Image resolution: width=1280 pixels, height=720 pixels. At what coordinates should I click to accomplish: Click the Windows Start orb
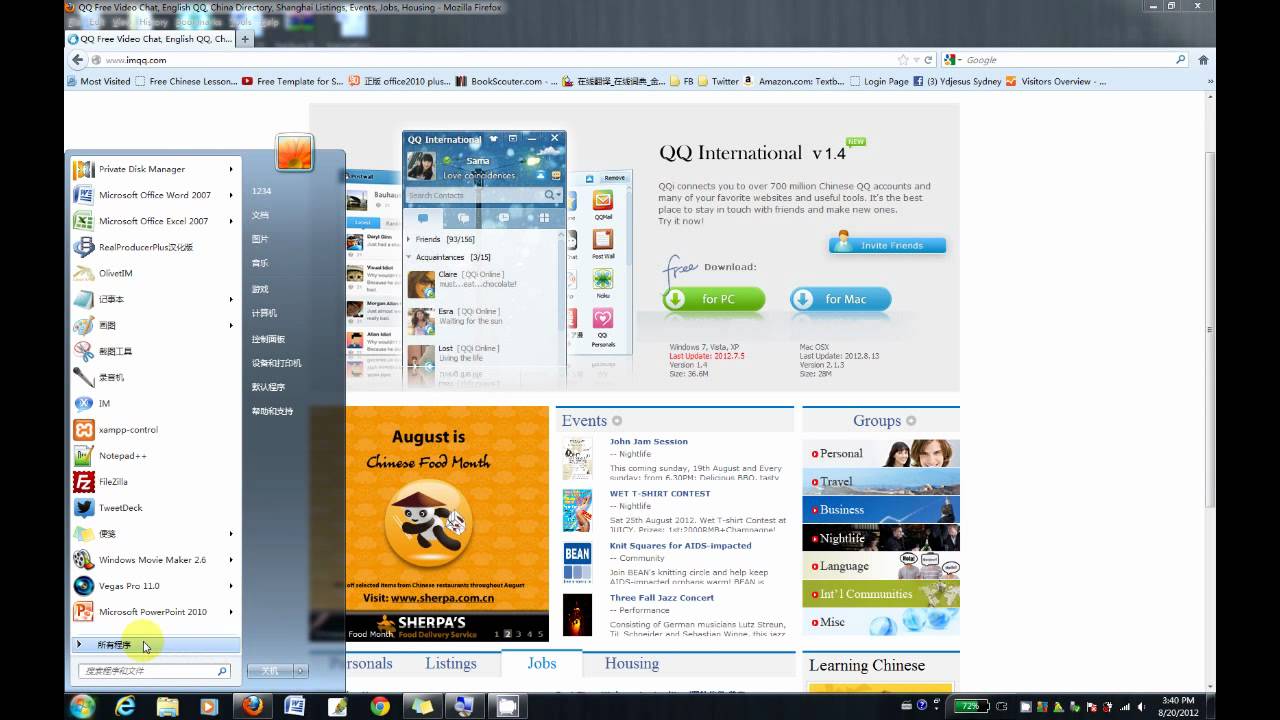[83, 706]
